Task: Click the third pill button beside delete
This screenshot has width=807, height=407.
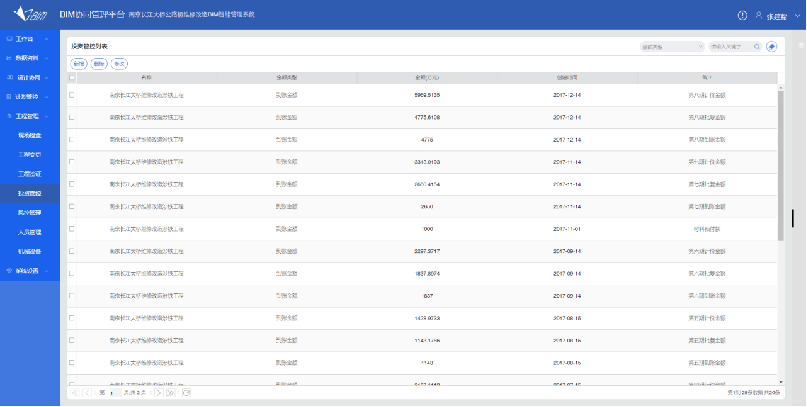Action: pos(119,64)
